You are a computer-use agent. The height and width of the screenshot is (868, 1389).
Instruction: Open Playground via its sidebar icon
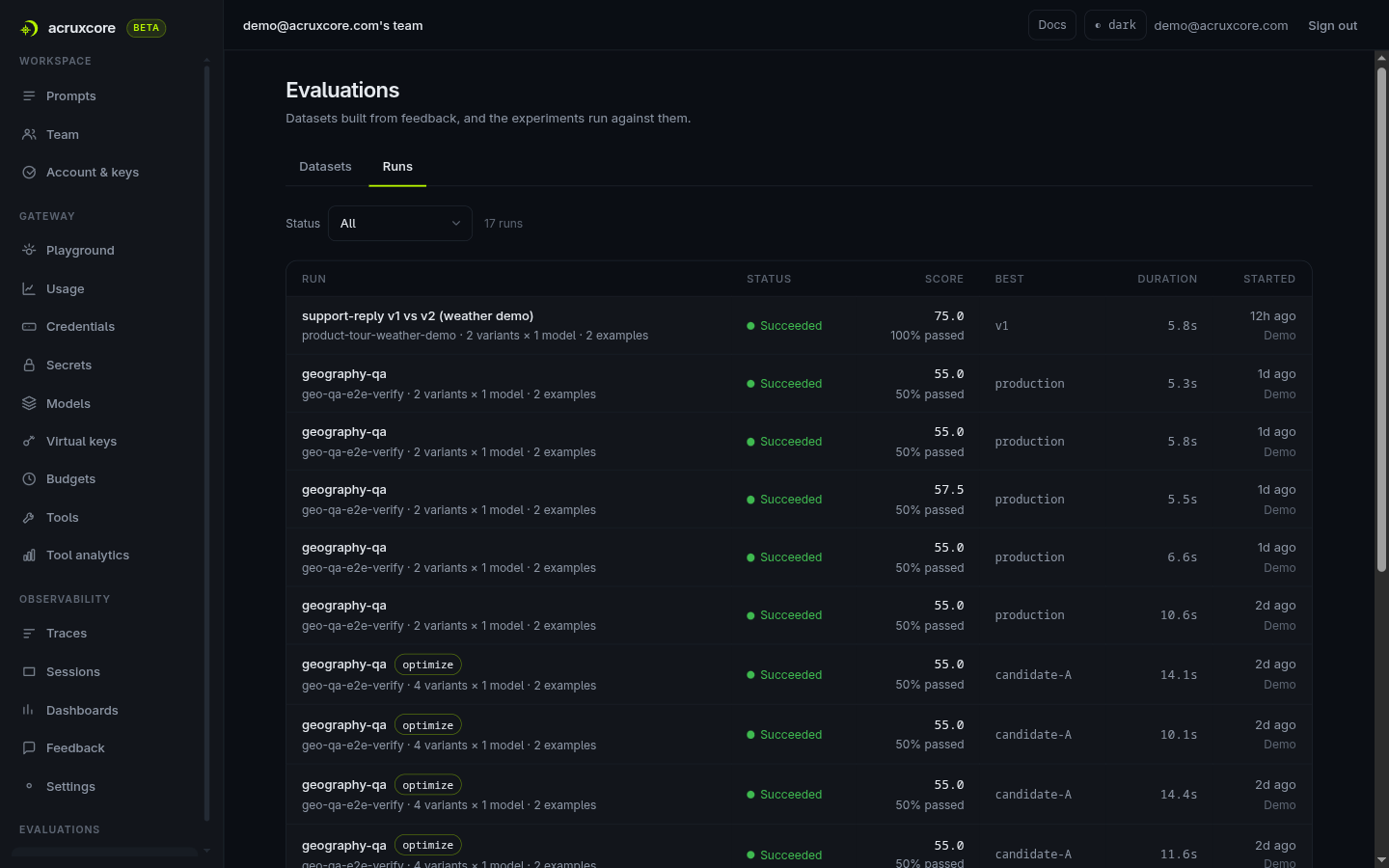(29, 250)
